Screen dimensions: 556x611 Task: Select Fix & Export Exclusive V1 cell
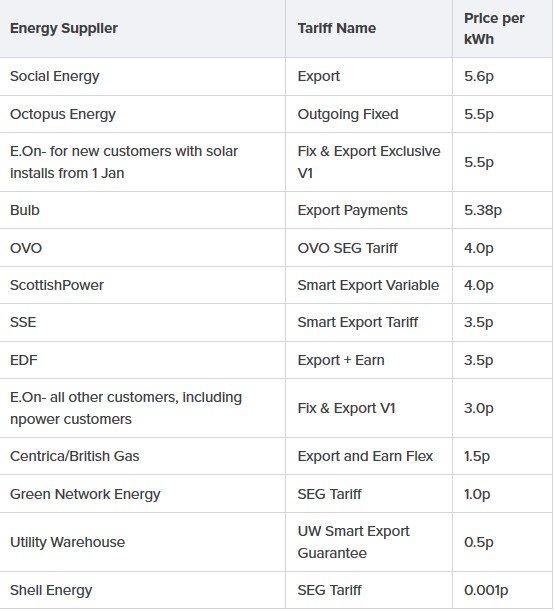point(369,162)
